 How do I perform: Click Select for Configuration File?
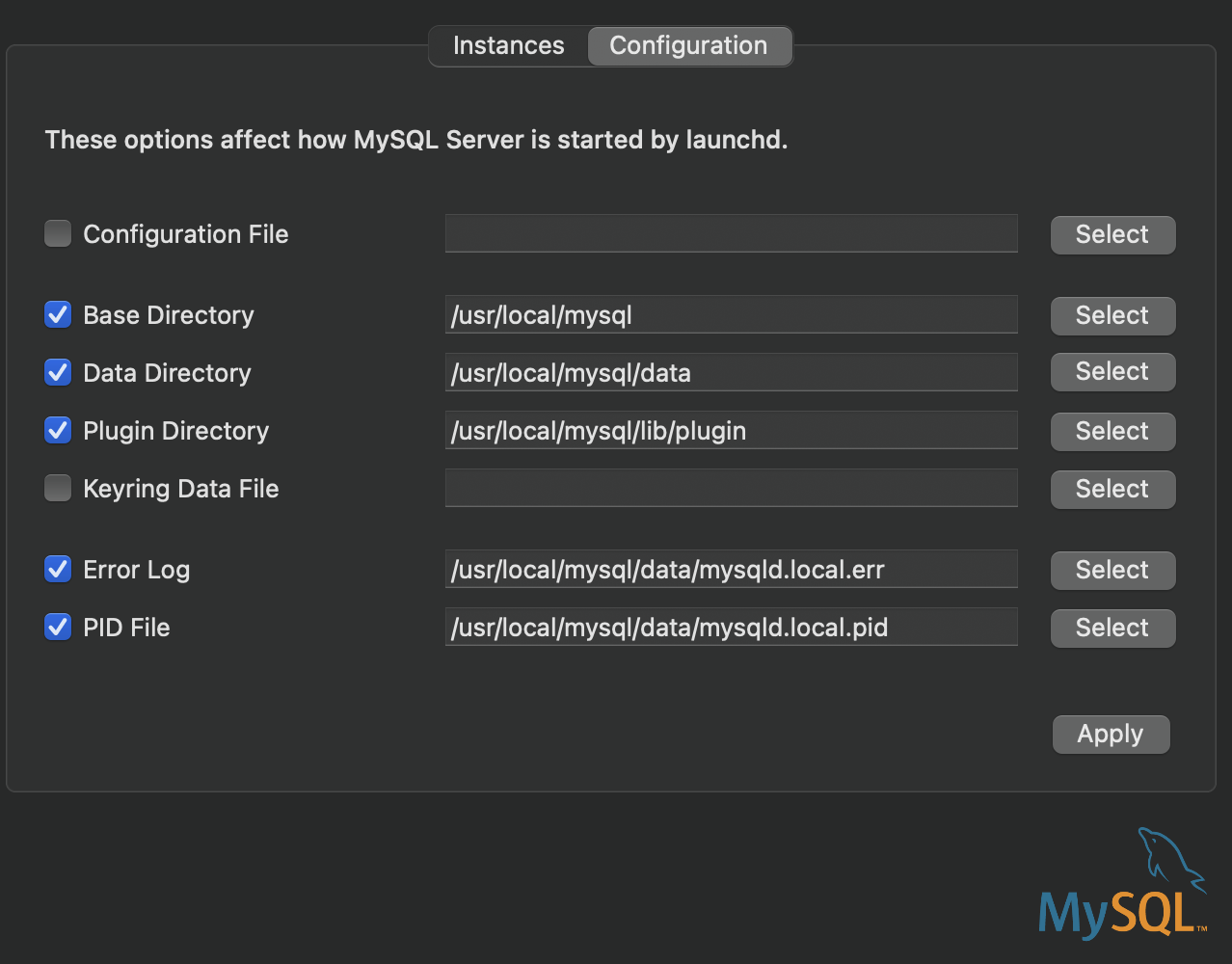point(1112,234)
